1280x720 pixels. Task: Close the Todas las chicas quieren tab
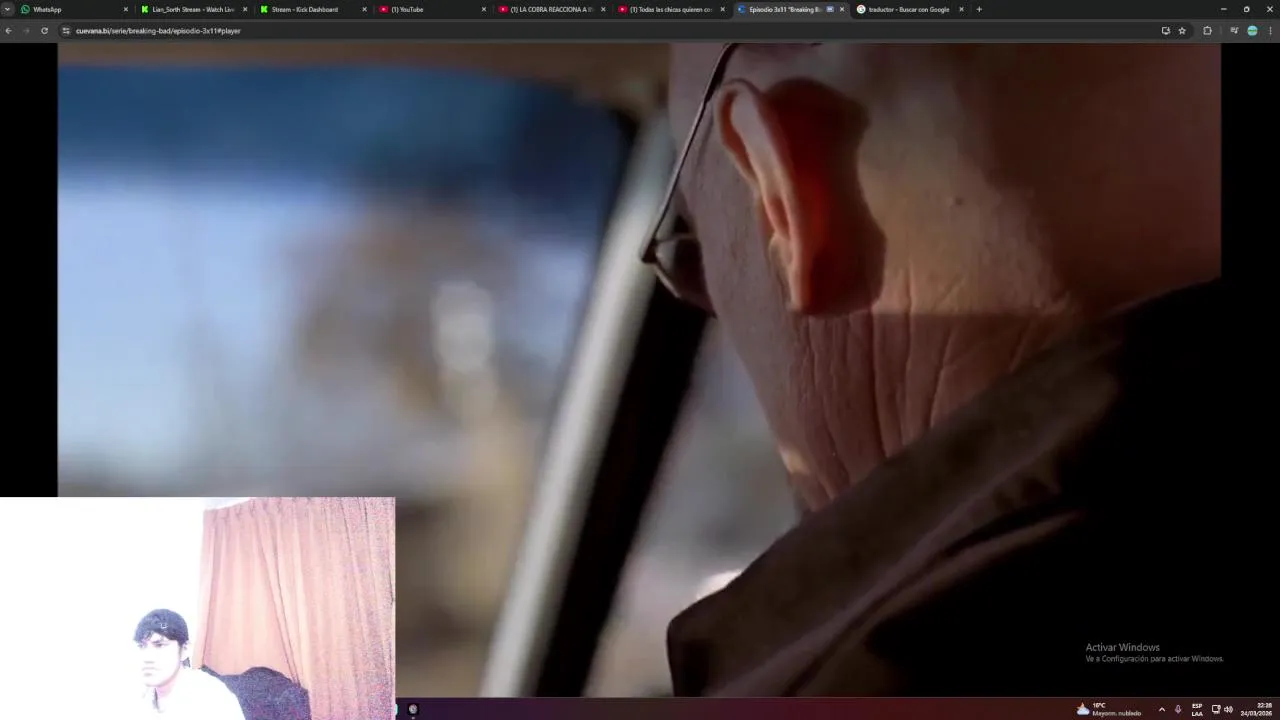pyautogui.click(x=722, y=9)
